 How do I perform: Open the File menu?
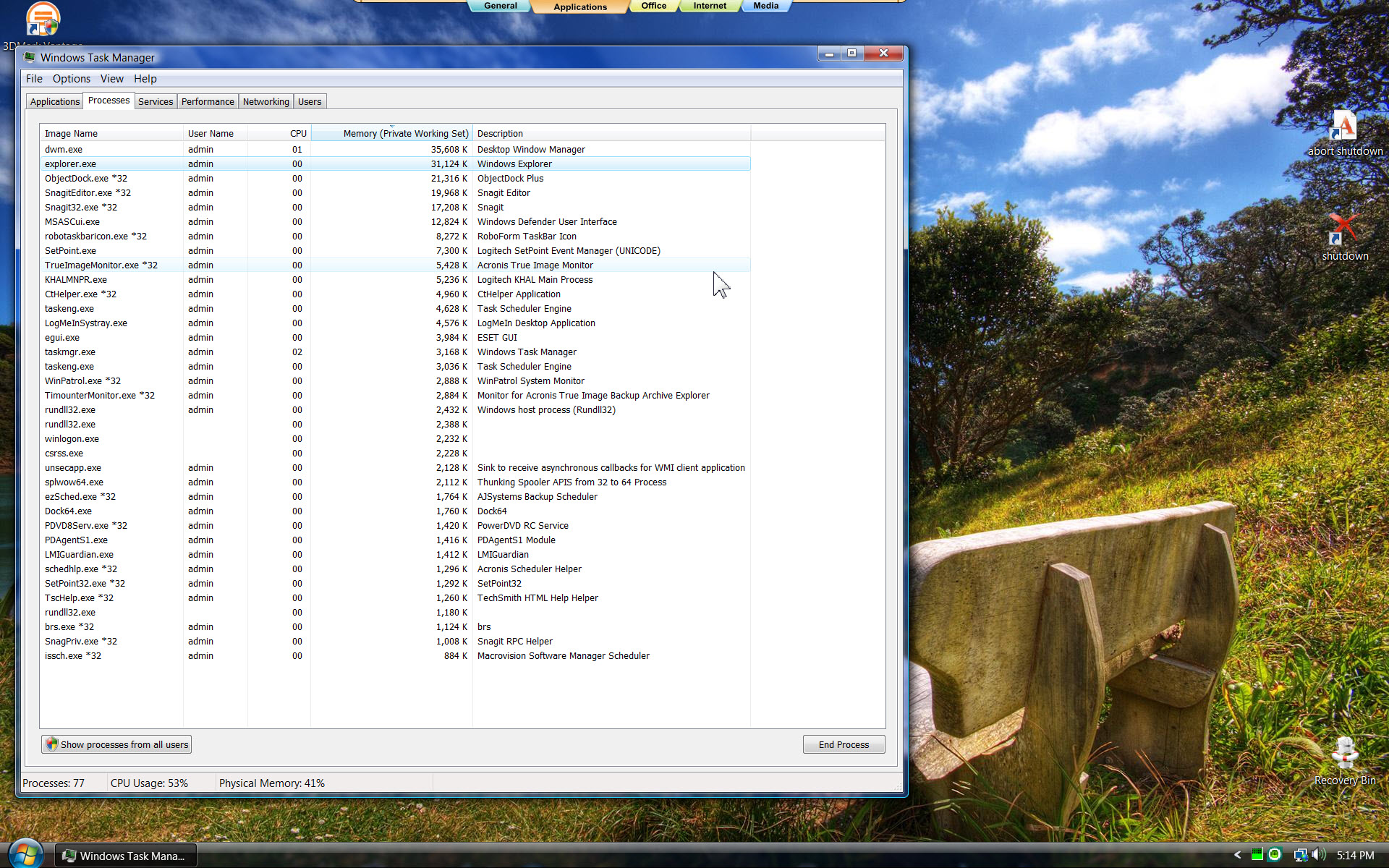pos(34,79)
